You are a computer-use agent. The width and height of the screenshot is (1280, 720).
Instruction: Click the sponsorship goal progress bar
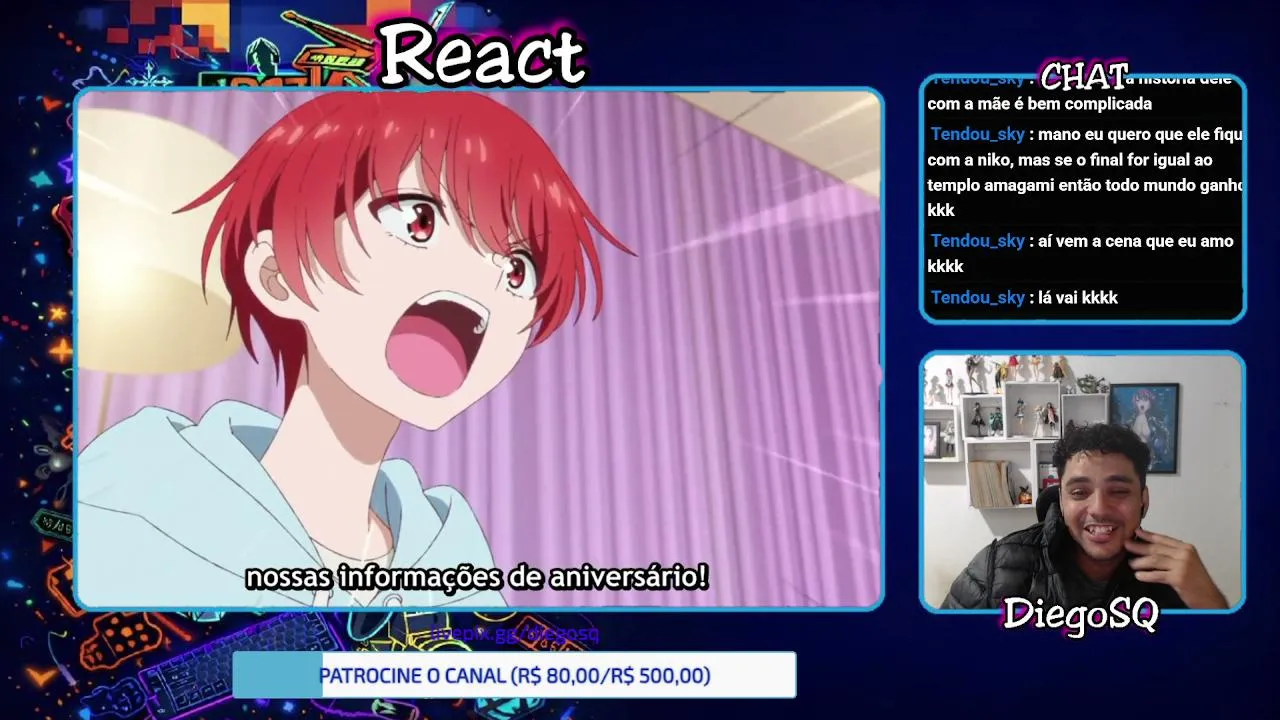click(514, 675)
